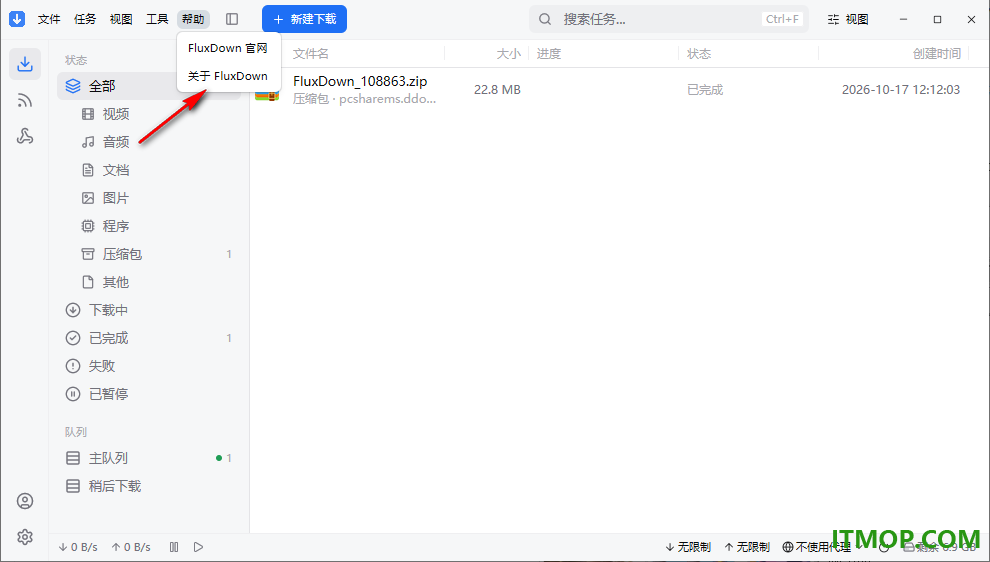Filter by 程序 category
The height and width of the screenshot is (562, 990).
pos(149,226)
